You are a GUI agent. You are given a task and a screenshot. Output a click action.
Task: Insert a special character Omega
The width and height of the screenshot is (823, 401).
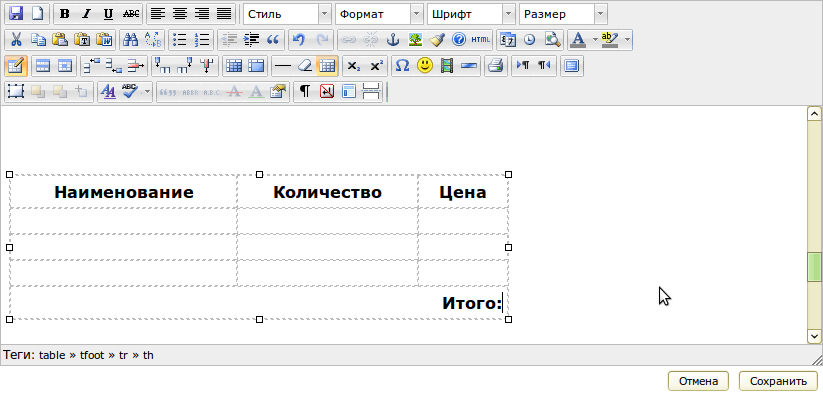point(403,66)
